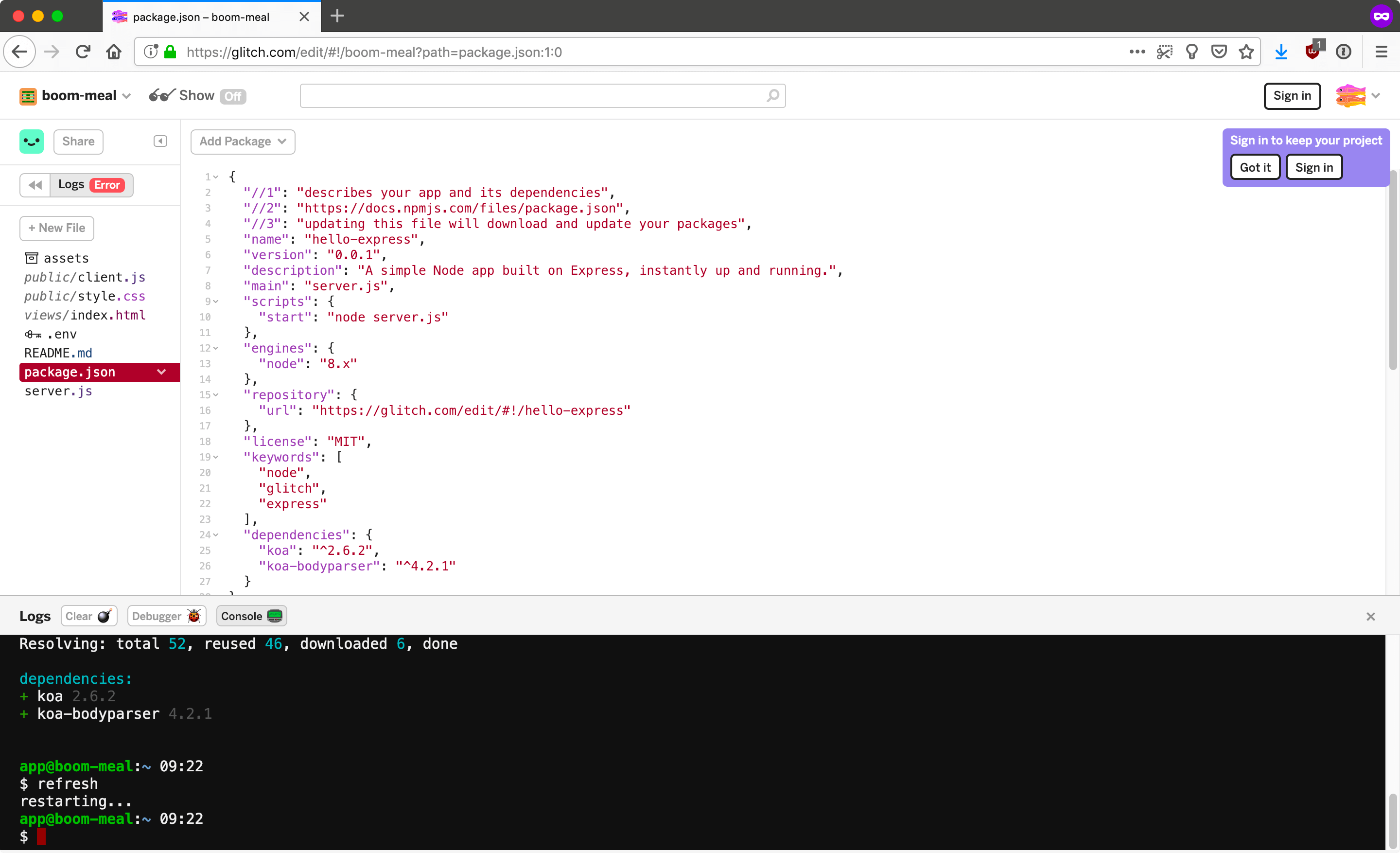Open server.js file

(58, 391)
